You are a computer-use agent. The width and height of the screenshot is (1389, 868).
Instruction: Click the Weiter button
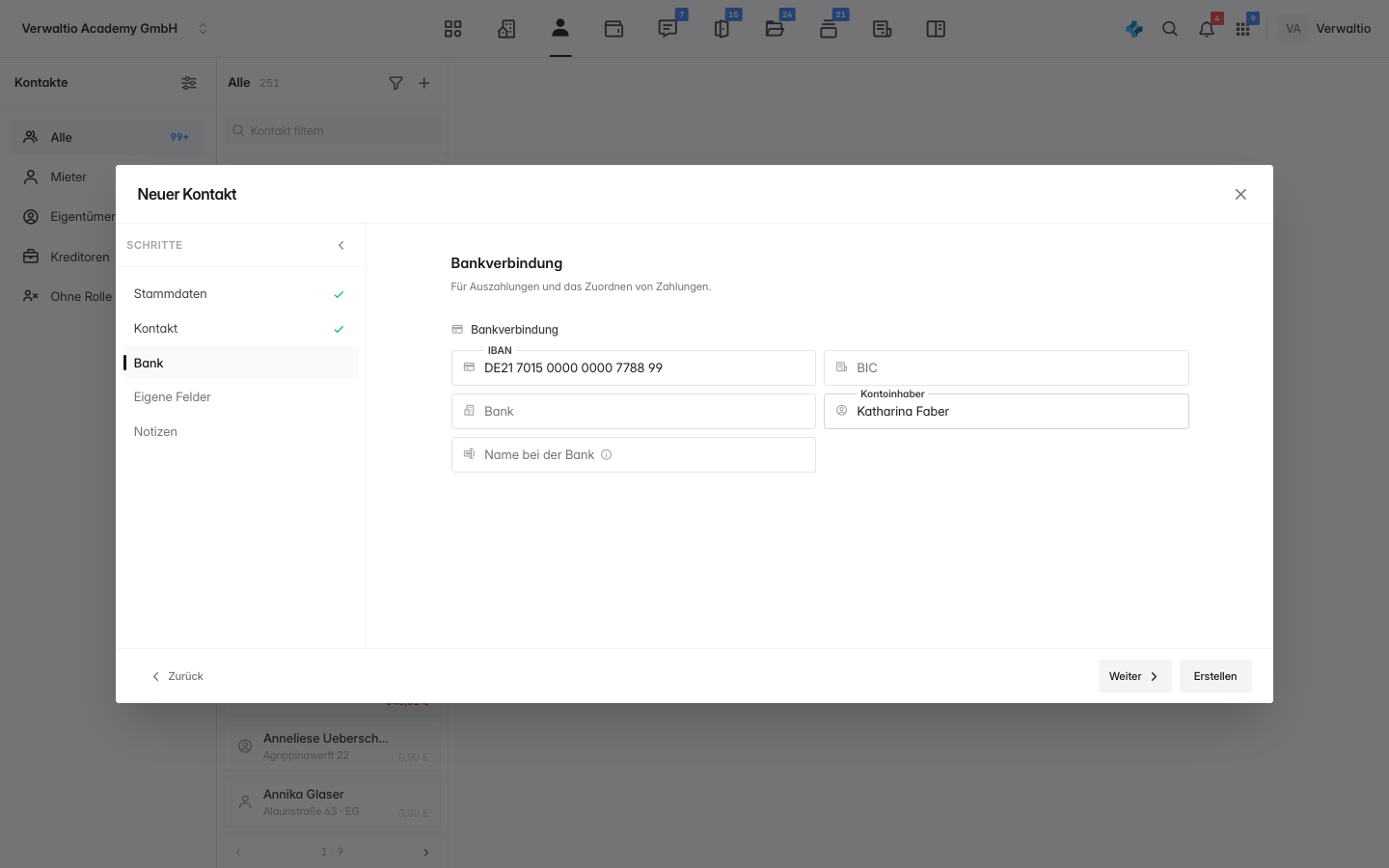point(1134,676)
